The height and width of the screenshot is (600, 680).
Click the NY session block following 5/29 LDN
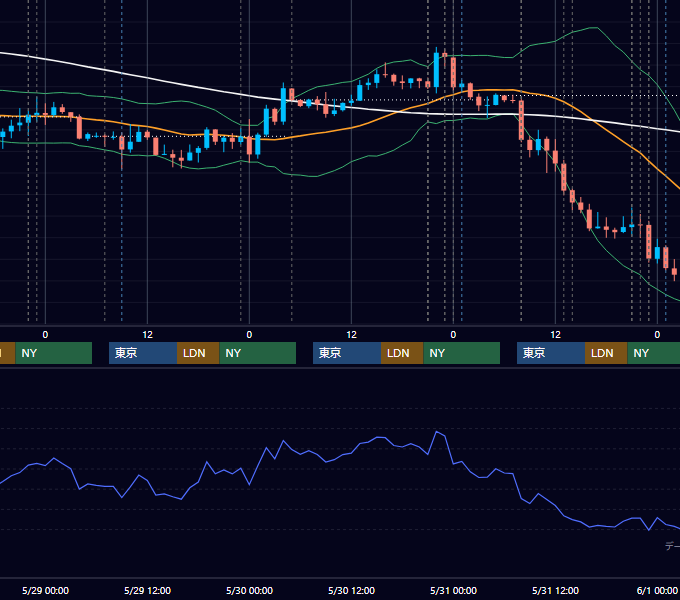pos(258,353)
